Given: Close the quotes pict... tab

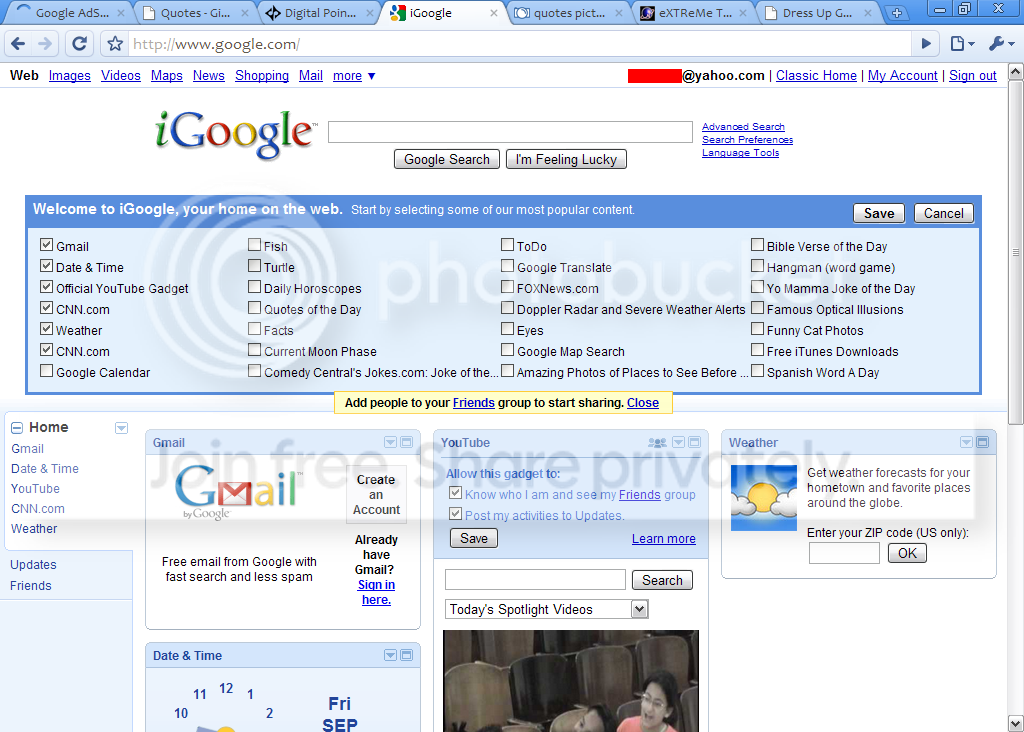Looking at the screenshot, I should click(x=618, y=13).
